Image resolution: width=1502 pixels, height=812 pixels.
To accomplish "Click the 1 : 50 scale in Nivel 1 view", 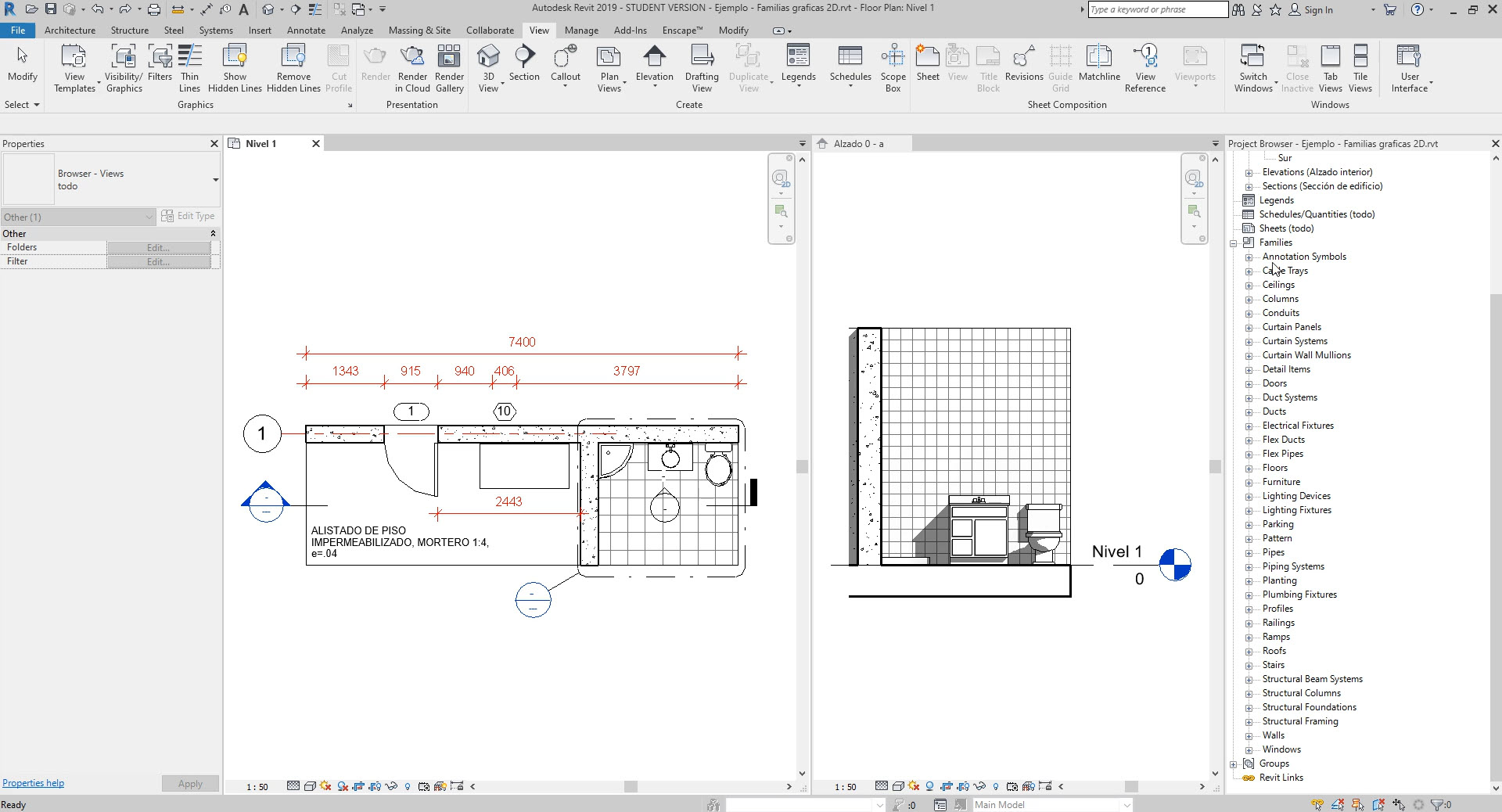I will [257, 787].
